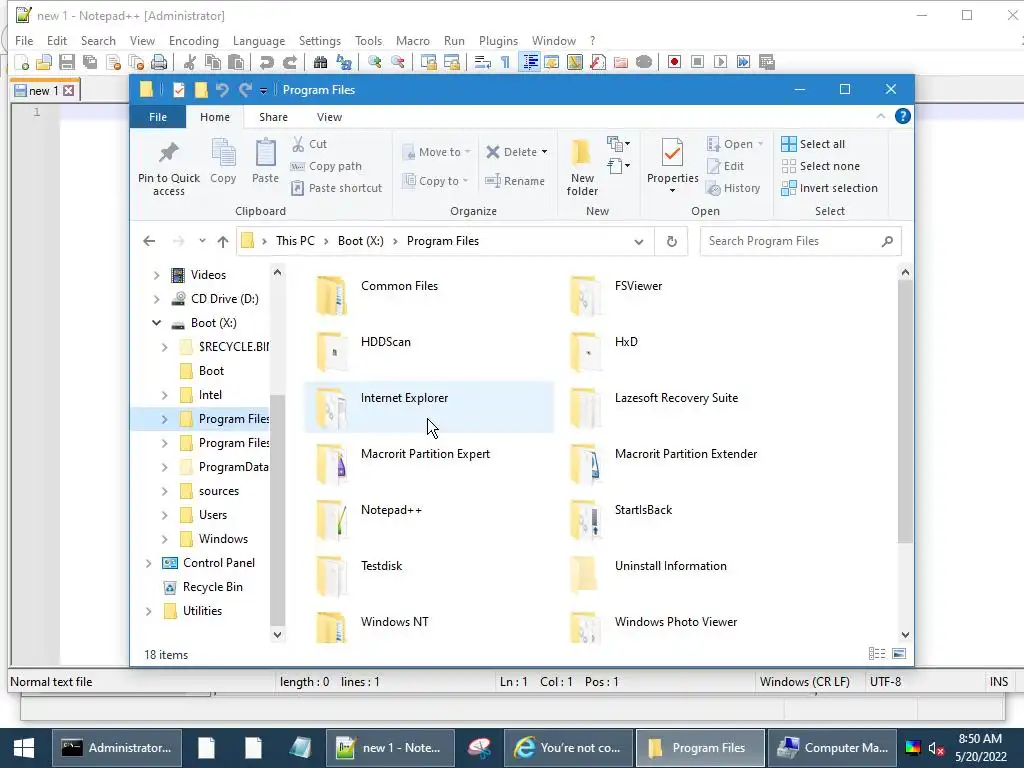
Task: Start macro recording with red record button
Action: [x=674, y=62]
